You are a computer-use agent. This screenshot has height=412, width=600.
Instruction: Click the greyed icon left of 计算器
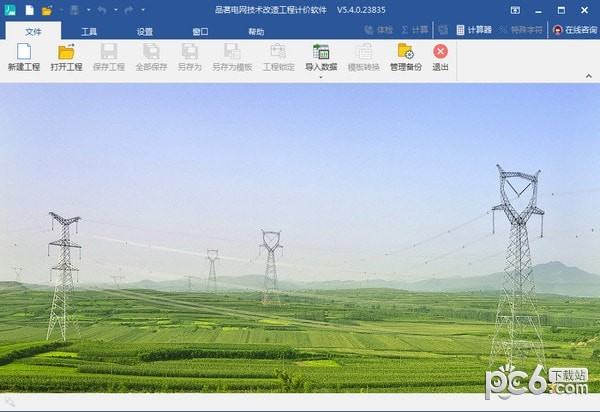[443, 29]
